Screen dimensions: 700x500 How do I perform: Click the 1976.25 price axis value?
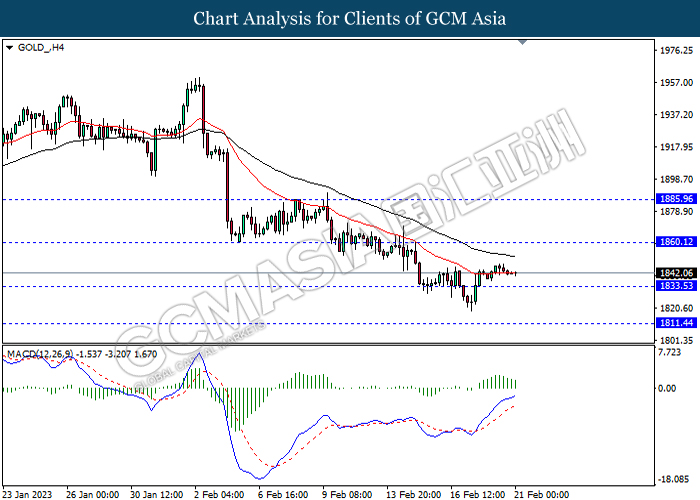pyautogui.click(x=676, y=50)
